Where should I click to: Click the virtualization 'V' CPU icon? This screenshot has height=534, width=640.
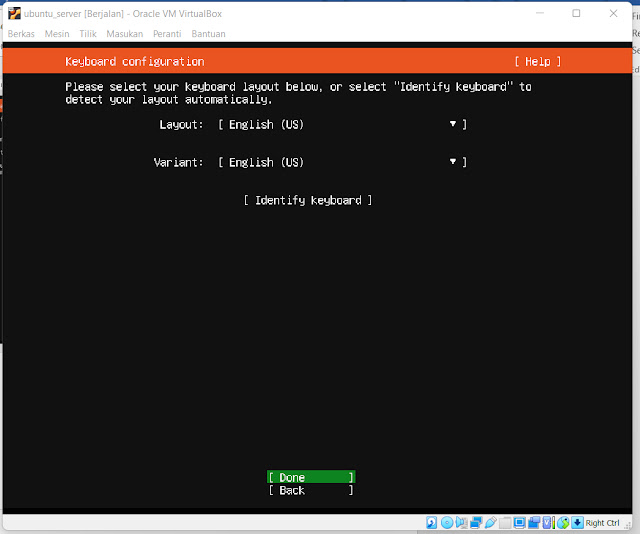click(547, 523)
